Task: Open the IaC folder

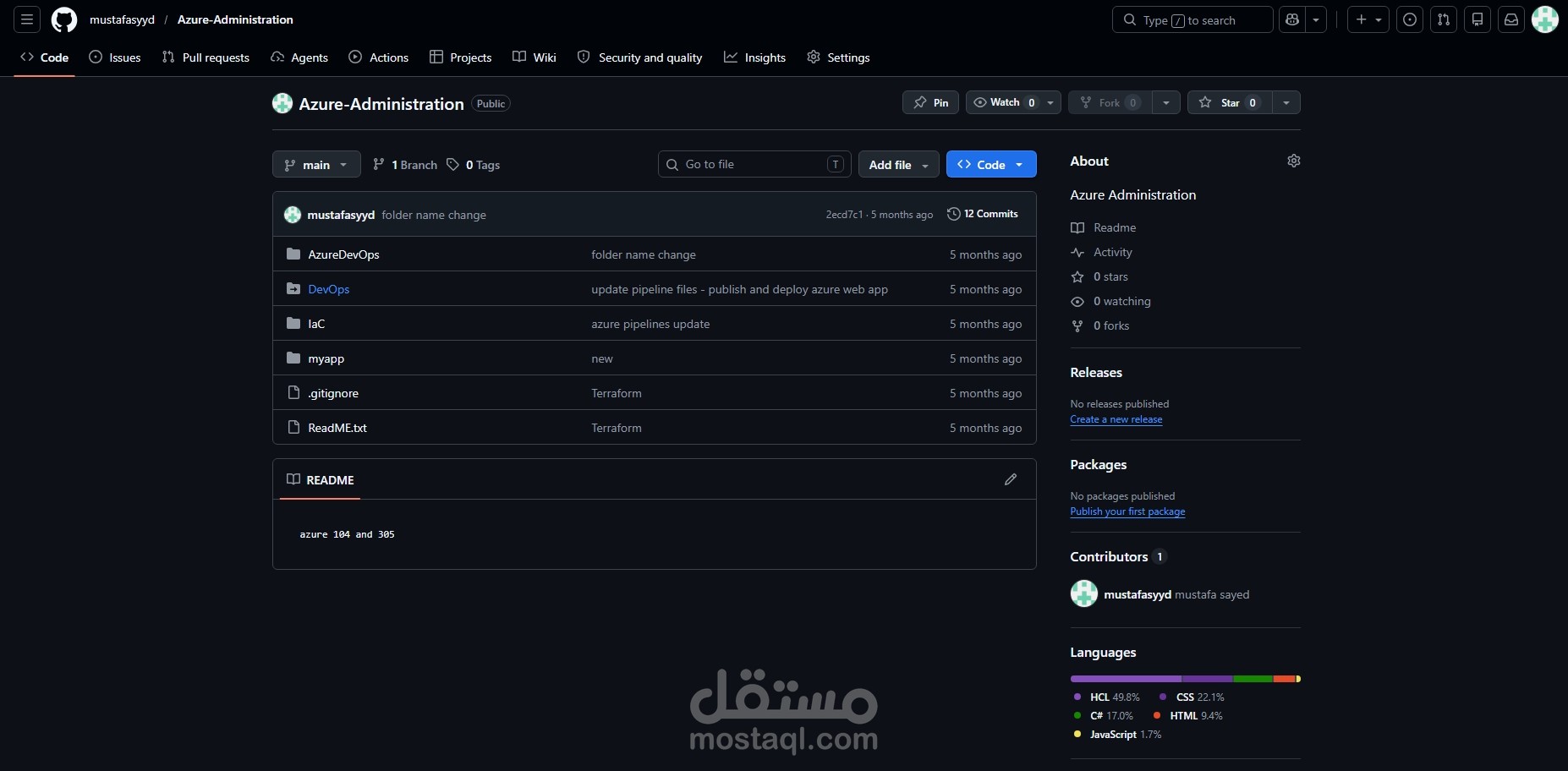Action: point(316,324)
